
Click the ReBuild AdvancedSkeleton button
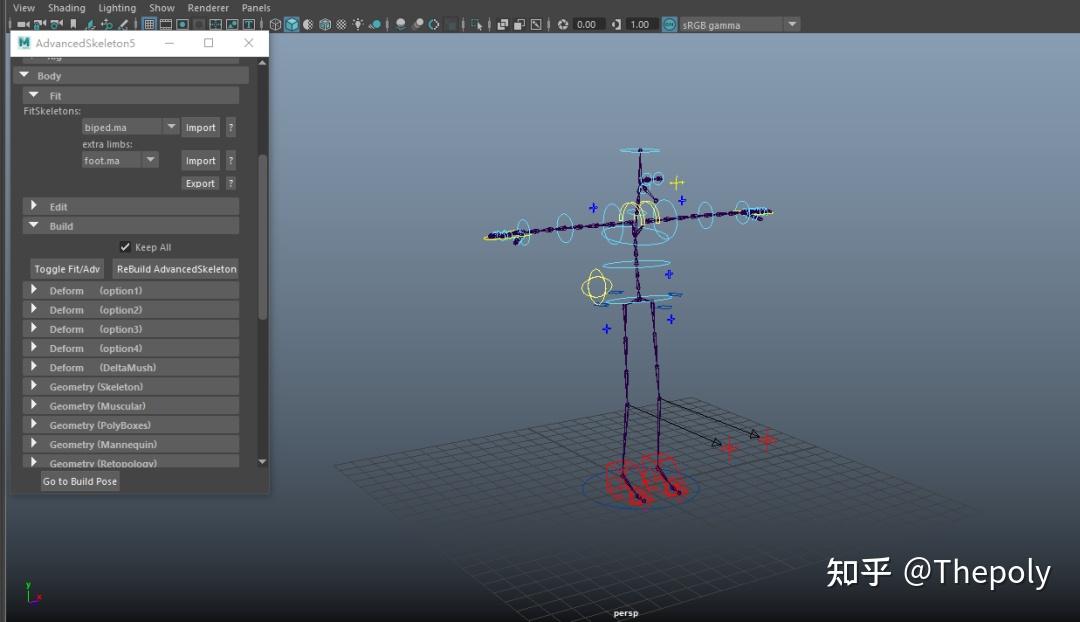tap(176, 269)
